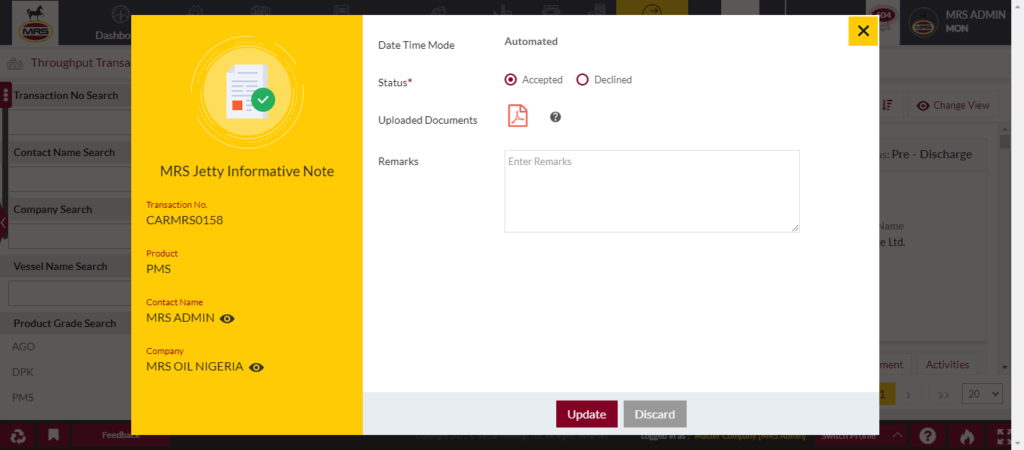Open the MRS ADMIN user avatar menu
1024x450 pixels.
click(923, 23)
